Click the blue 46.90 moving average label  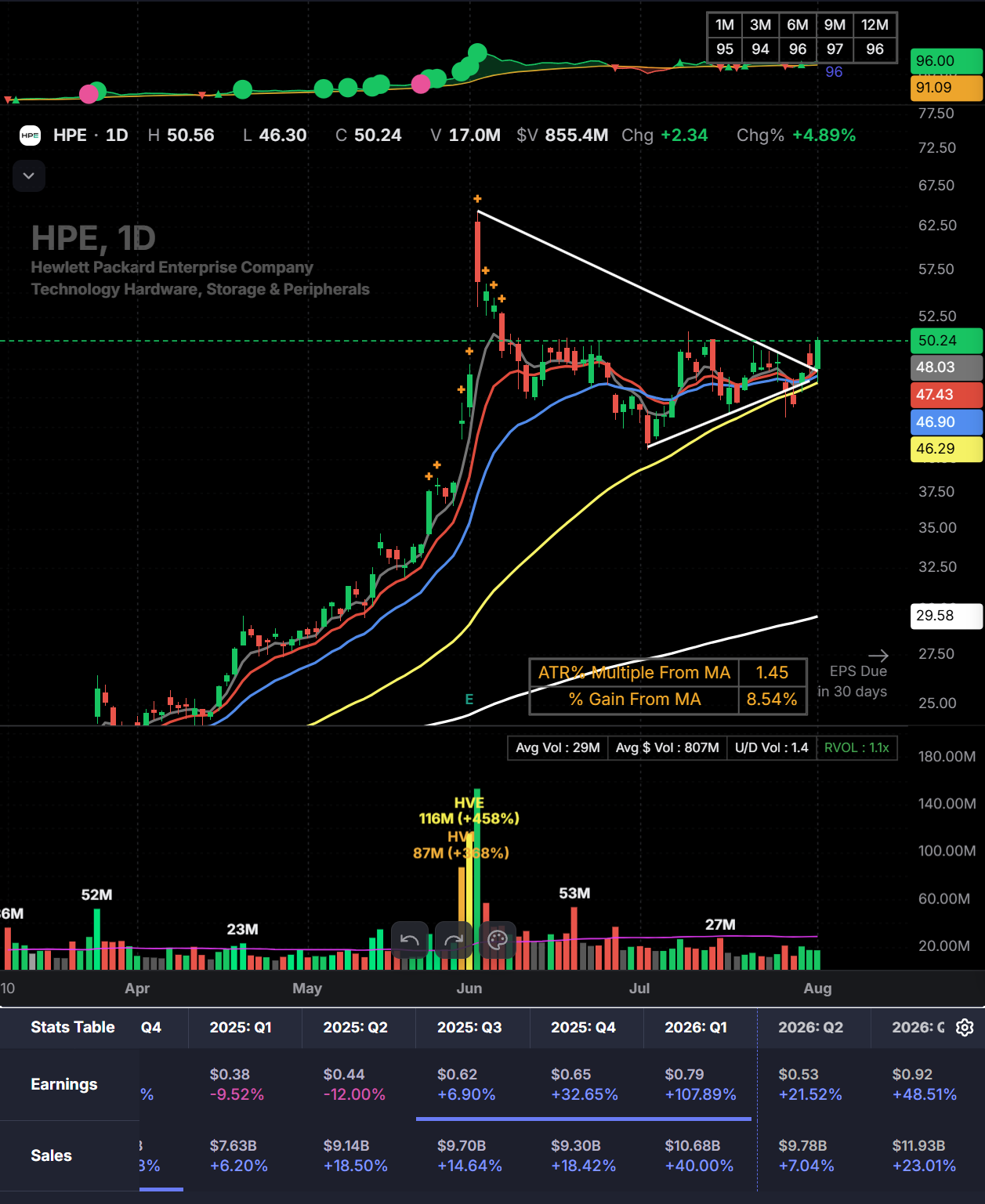946,422
